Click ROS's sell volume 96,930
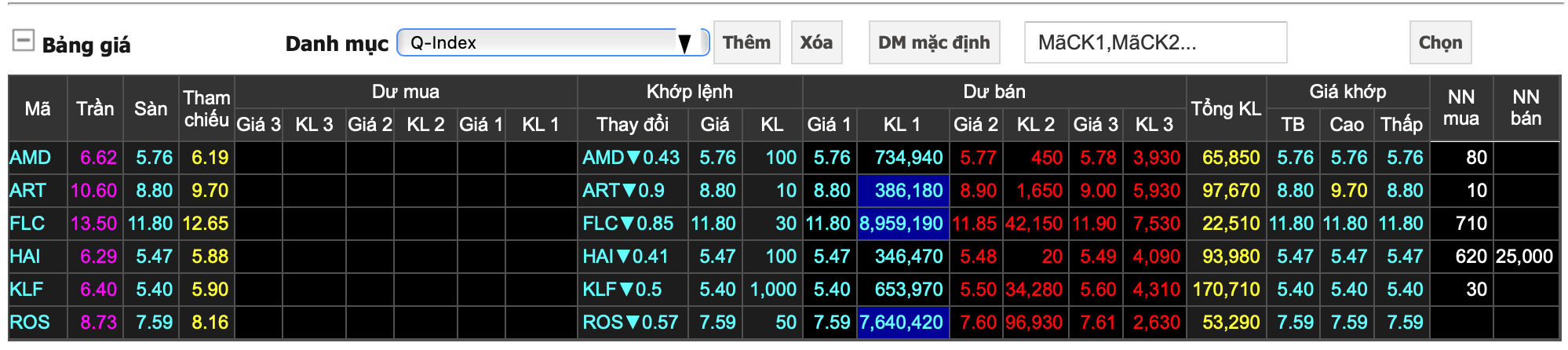Screen dimensions: 1568x350 (x=1034, y=323)
